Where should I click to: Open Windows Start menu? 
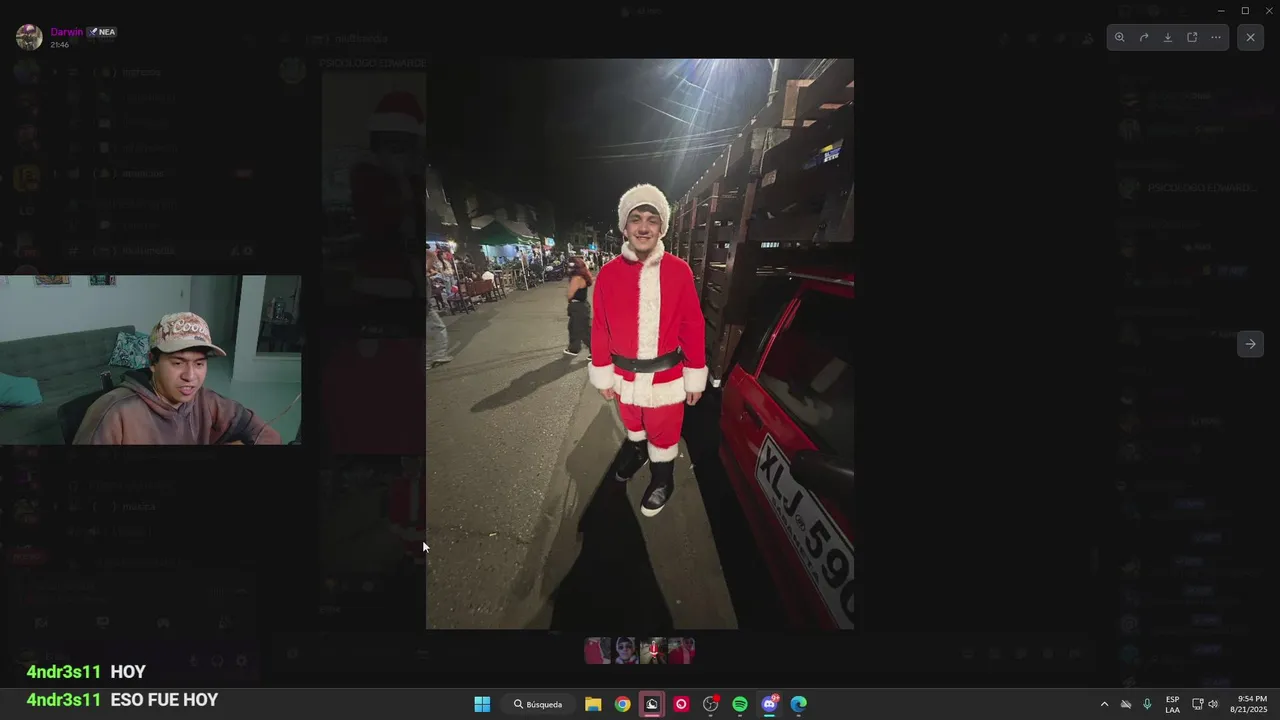click(x=482, y=704)
